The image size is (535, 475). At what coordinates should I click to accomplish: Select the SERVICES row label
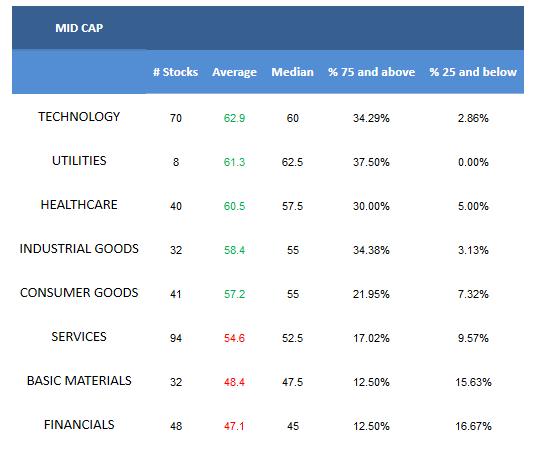coord(79,337)
